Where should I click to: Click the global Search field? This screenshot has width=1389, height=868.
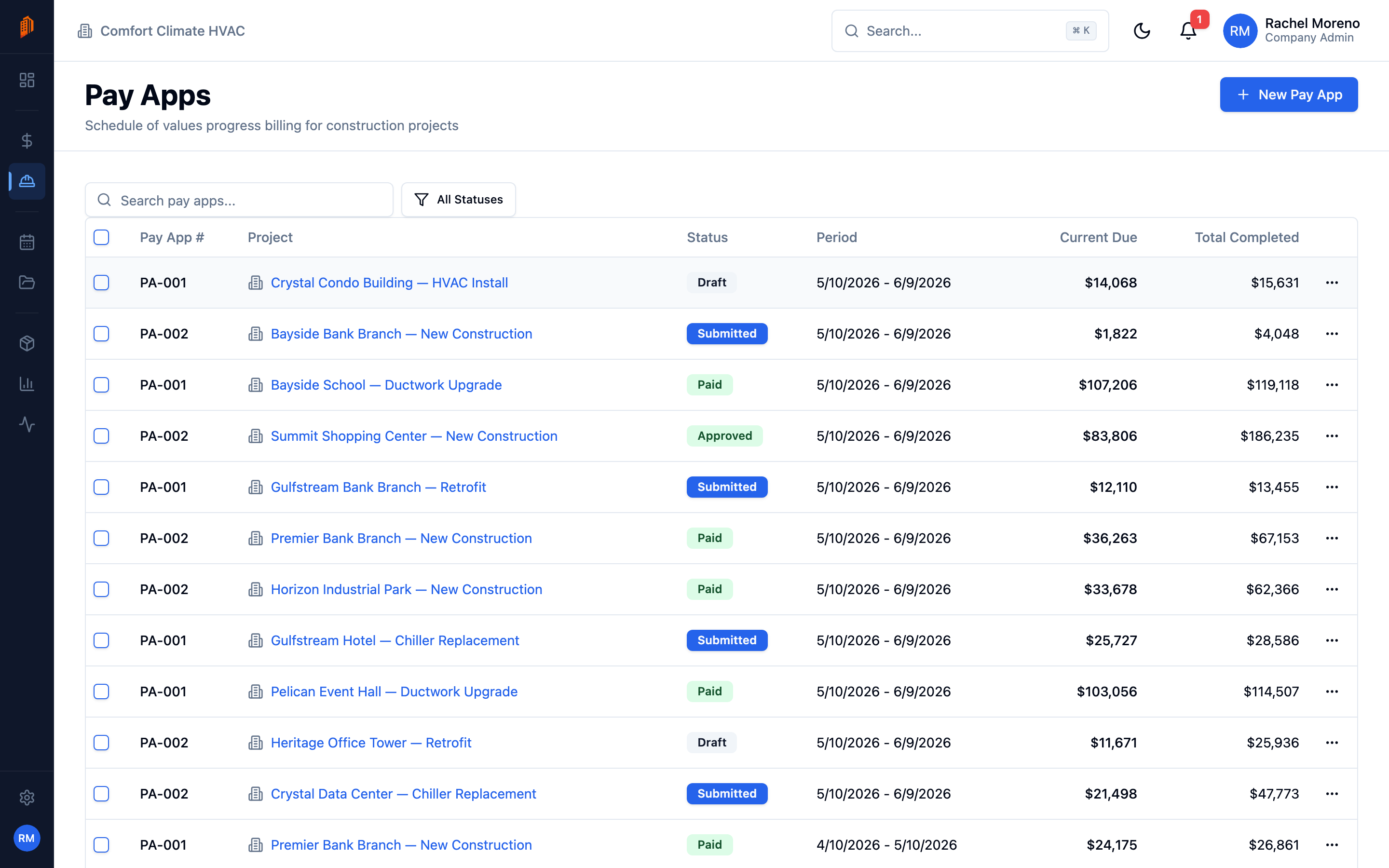[970, 31]
